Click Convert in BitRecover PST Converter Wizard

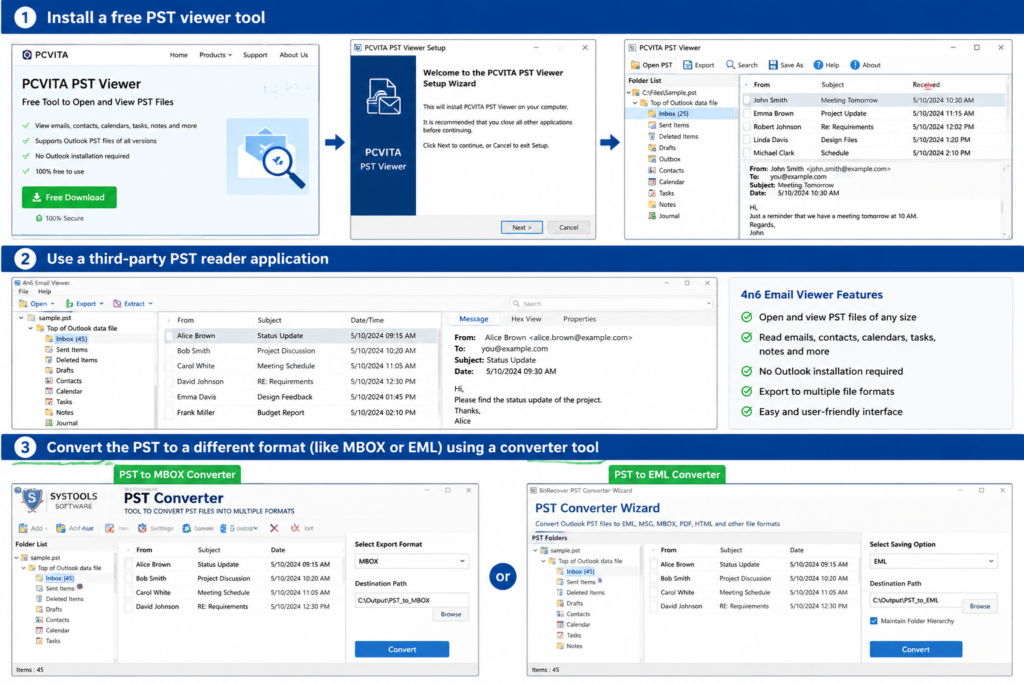[916, 649]
